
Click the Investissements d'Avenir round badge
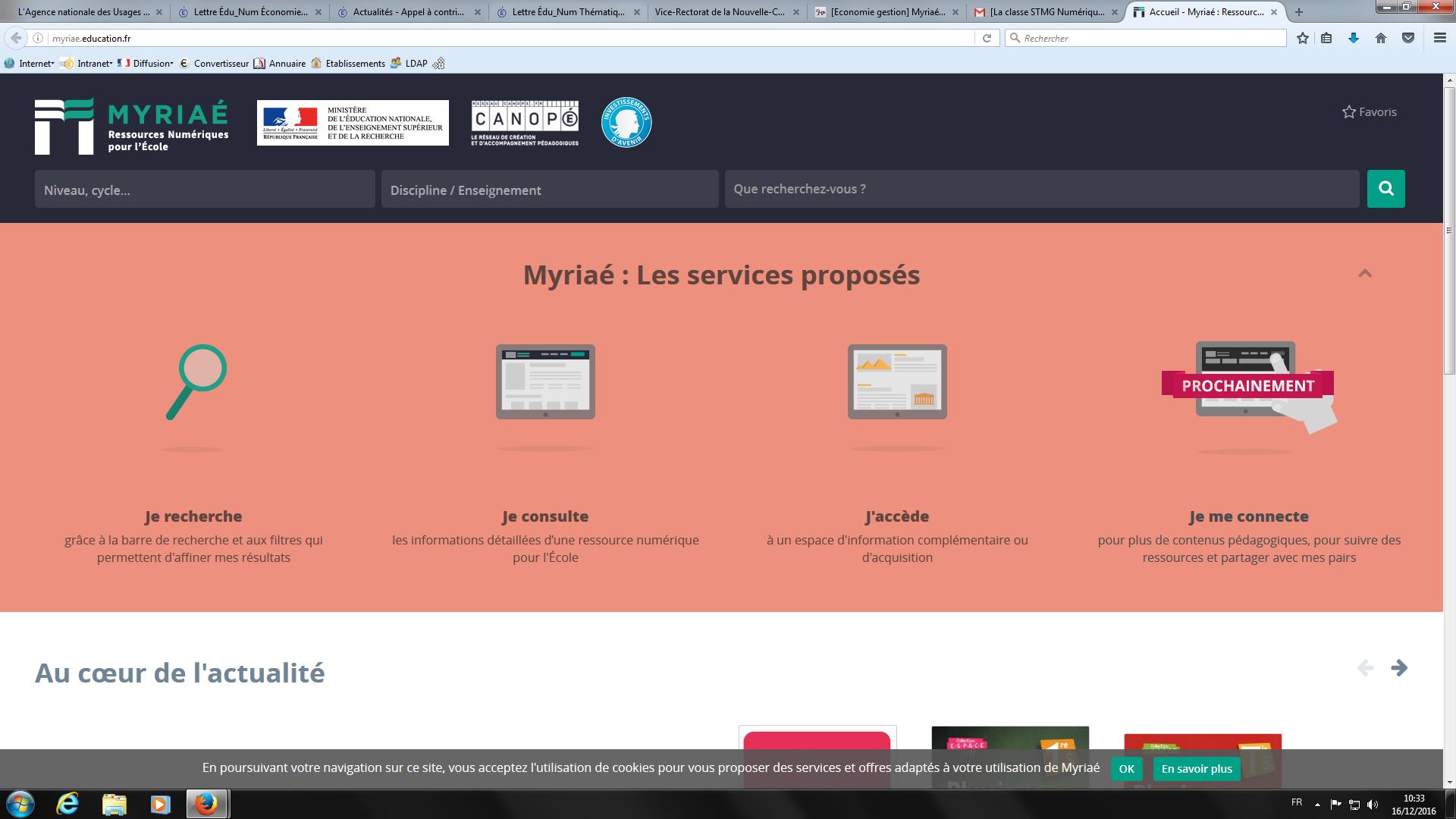[x=626, y=122]
